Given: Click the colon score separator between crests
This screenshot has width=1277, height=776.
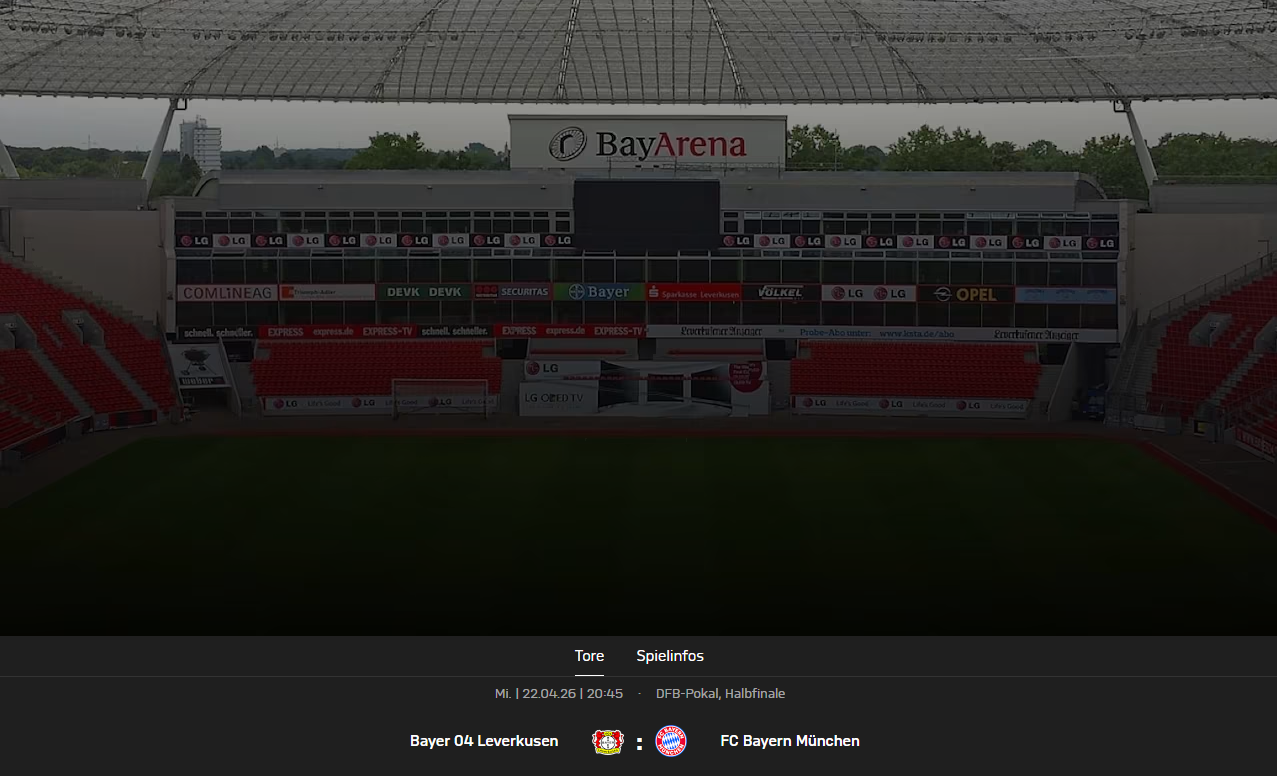Looking at the screenshot, I should [639, 743].
